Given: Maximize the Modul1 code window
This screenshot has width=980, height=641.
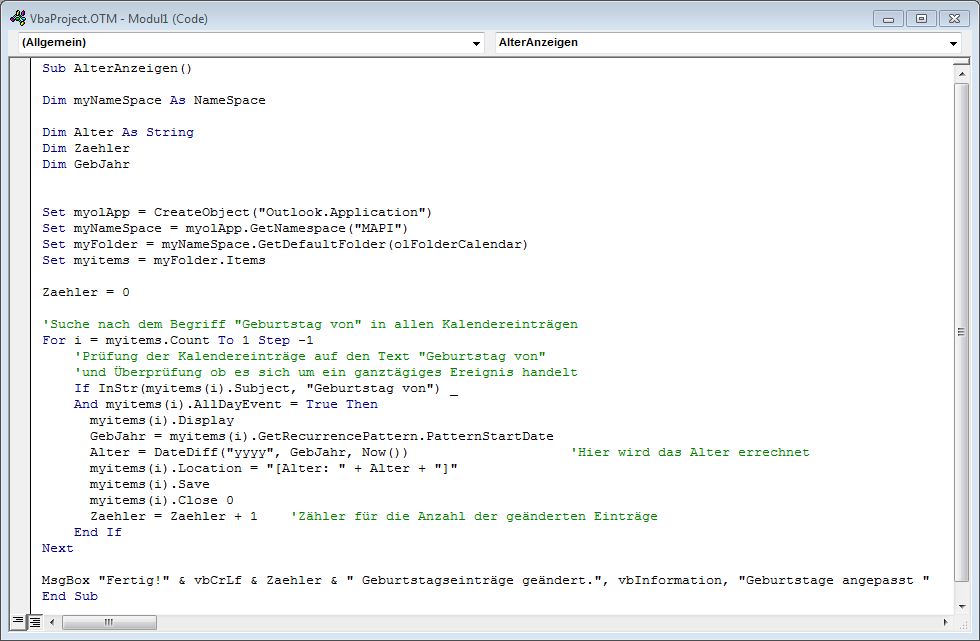Looking at the screenshot, I should (x=921, y=19).
